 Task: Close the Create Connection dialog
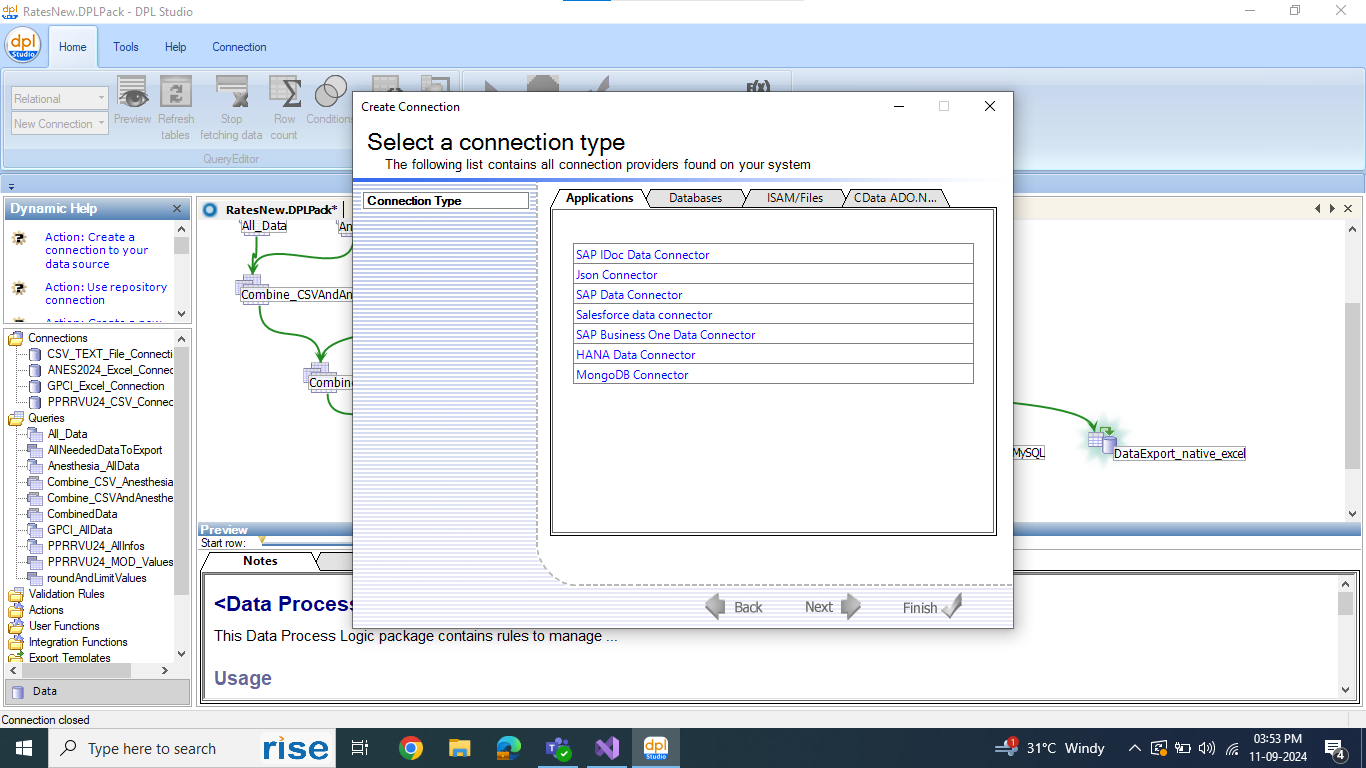989,106
